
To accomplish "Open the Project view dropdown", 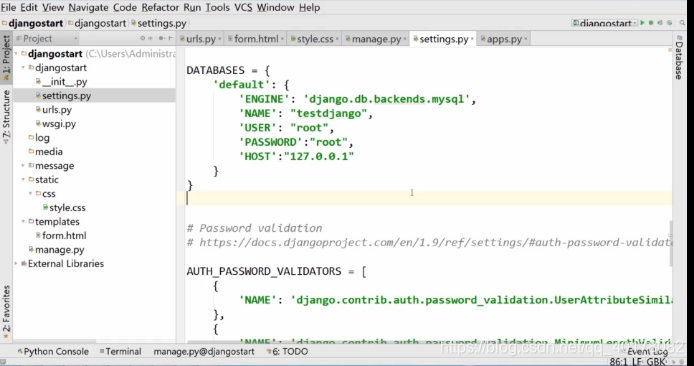I will (46, 39).
